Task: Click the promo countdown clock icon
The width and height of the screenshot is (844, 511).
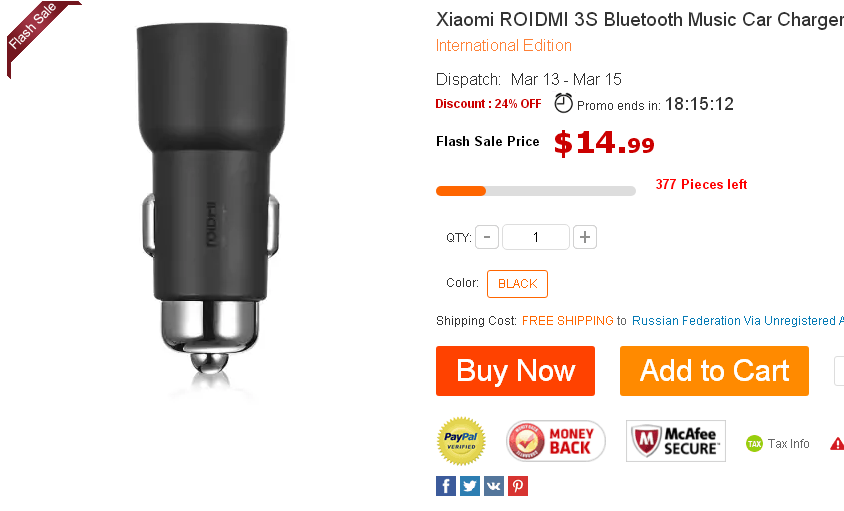Action: [564, 103]
